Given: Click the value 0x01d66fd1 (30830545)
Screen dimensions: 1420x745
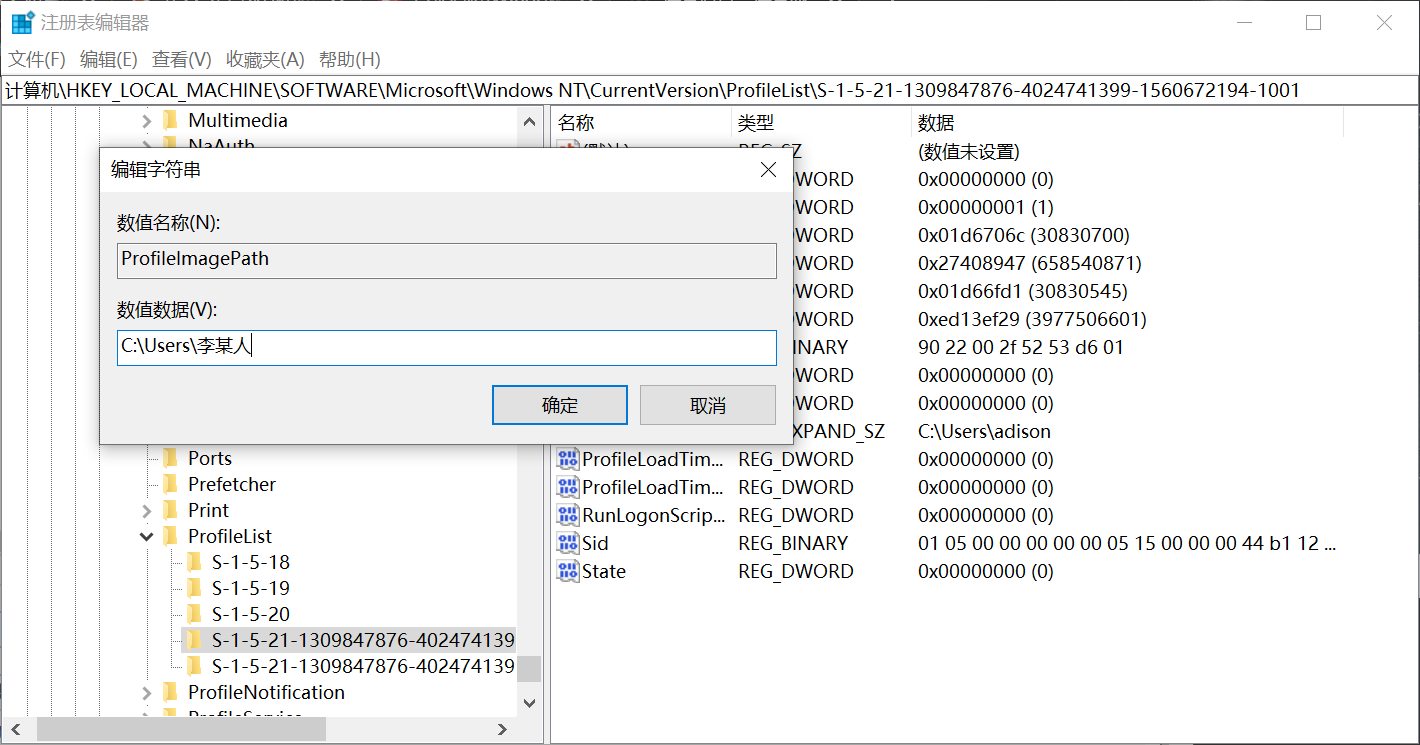Looking at the screenshot, I should (1022, 291).
